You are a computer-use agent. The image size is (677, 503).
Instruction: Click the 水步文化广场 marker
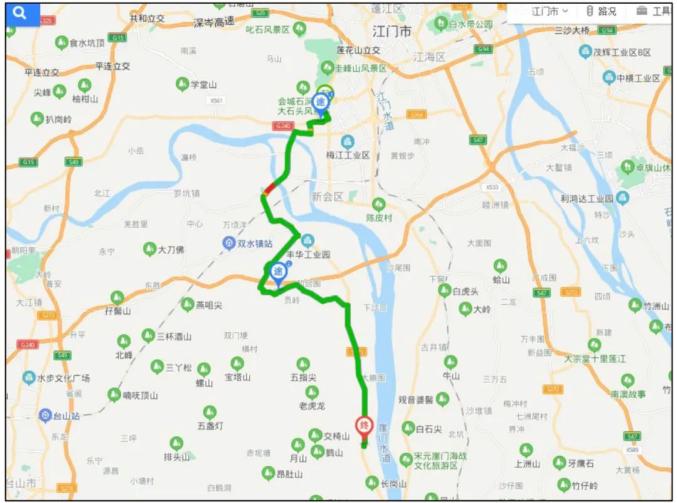(29, 378)
